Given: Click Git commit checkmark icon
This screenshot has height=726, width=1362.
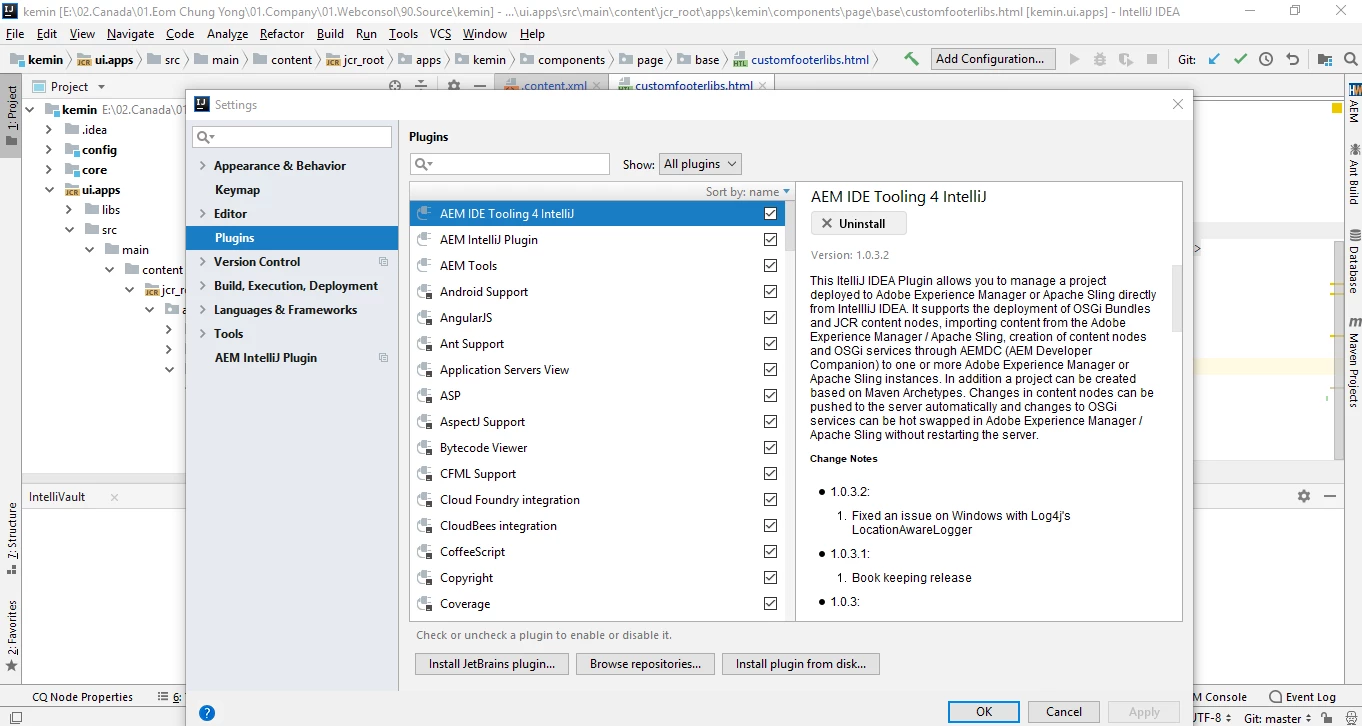Looking at the screenshot, I should click(x=1240, y=59).
